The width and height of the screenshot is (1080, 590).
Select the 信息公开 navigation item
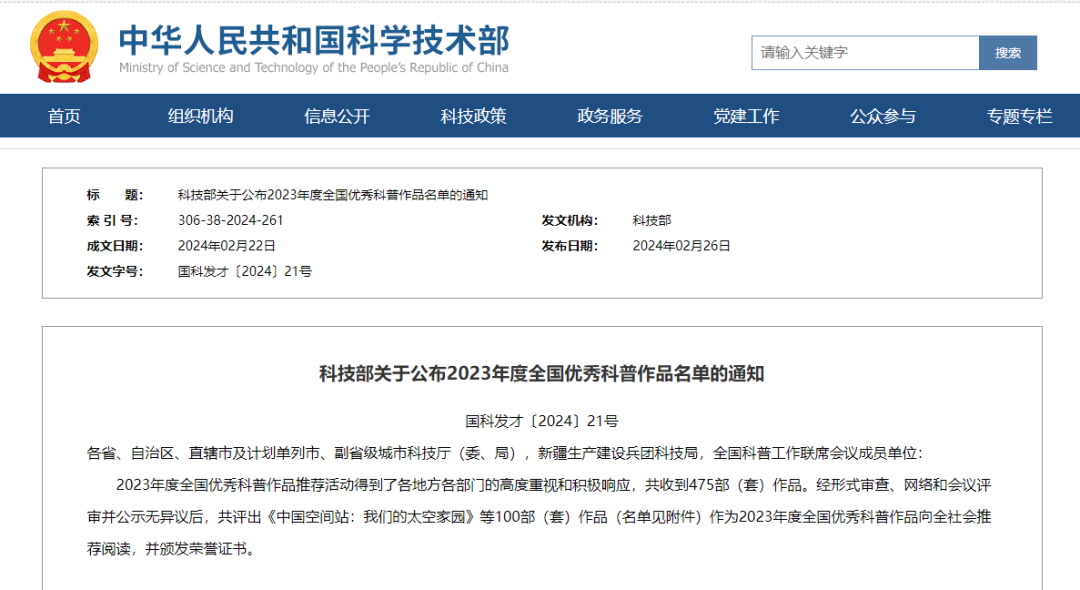tap(337, 116)
